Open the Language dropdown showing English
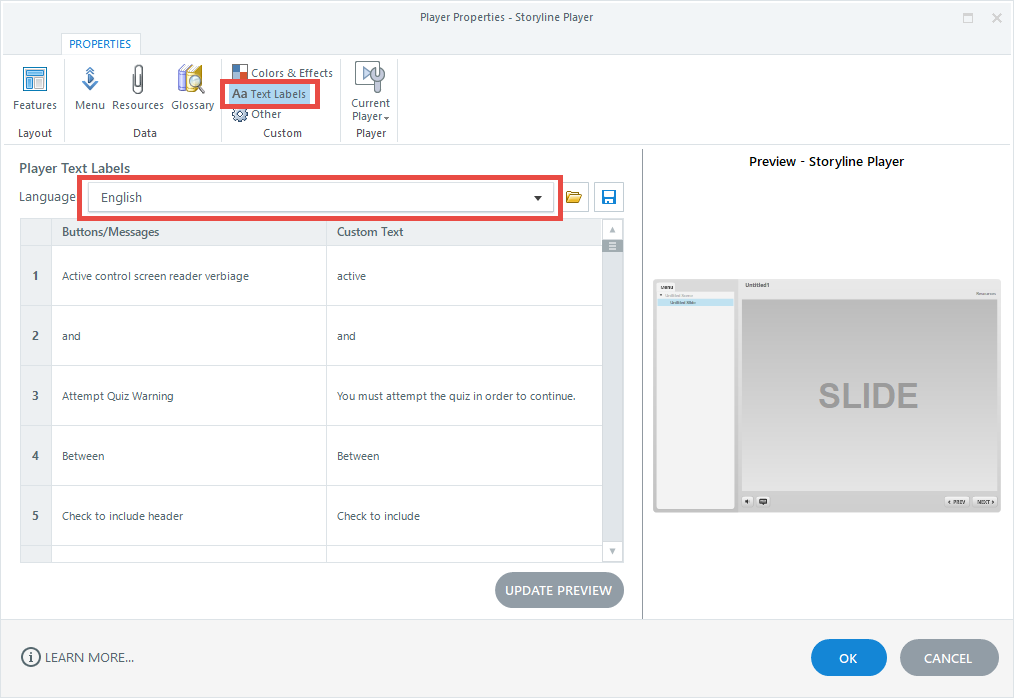Viewport: 1014px width, 698px height. pos(321,198)
